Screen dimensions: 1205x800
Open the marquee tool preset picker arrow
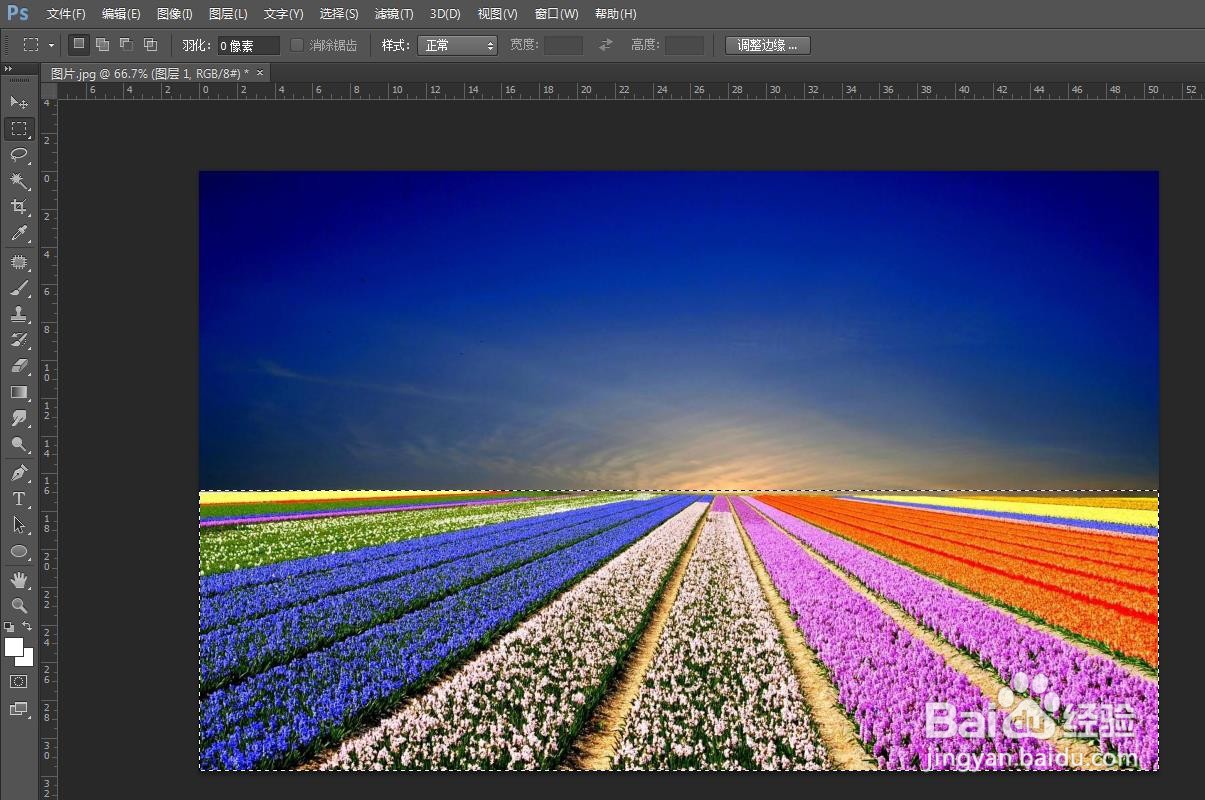[x=51, y=45]
